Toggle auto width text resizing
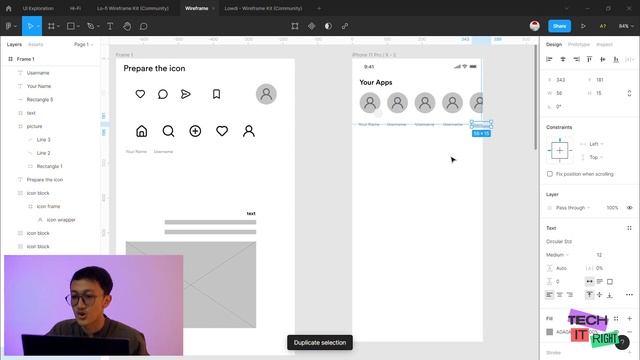640x360 pixels. point(589,282)
